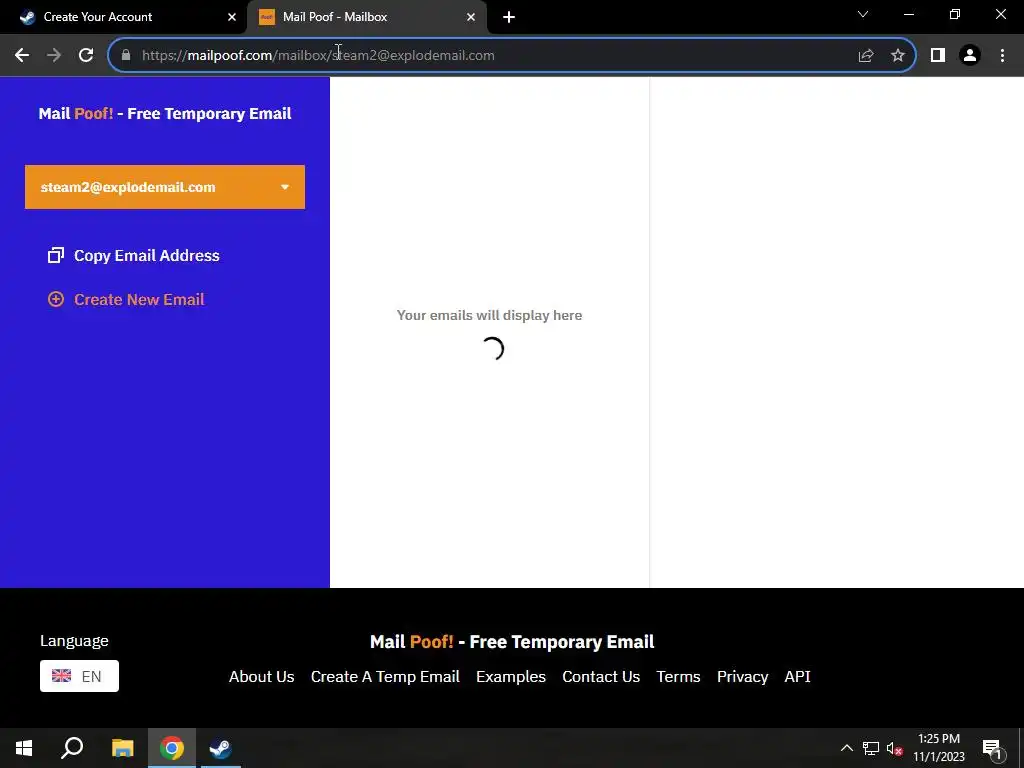
Task: Open the Contact Us footer link
Action: (x=601, y=677)
